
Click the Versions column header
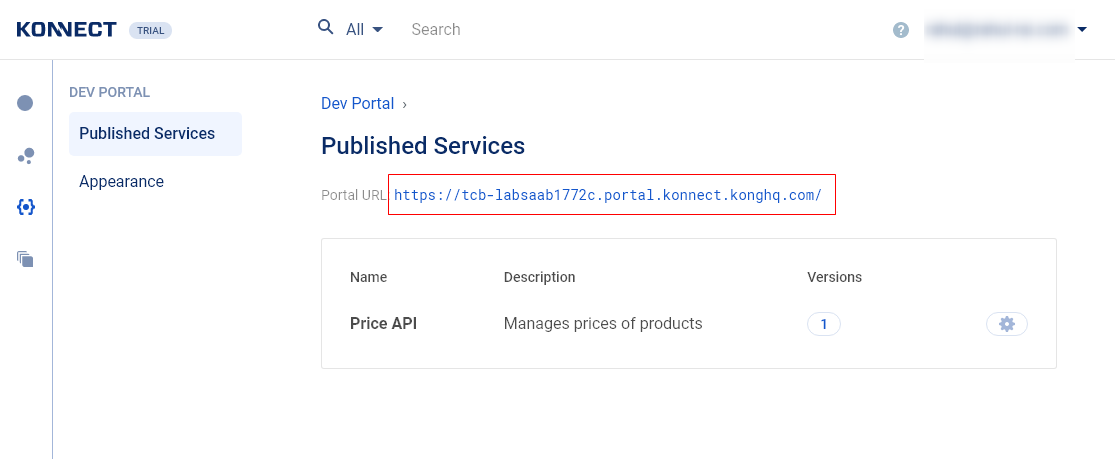pyautogui.click(x=834, y=277)
